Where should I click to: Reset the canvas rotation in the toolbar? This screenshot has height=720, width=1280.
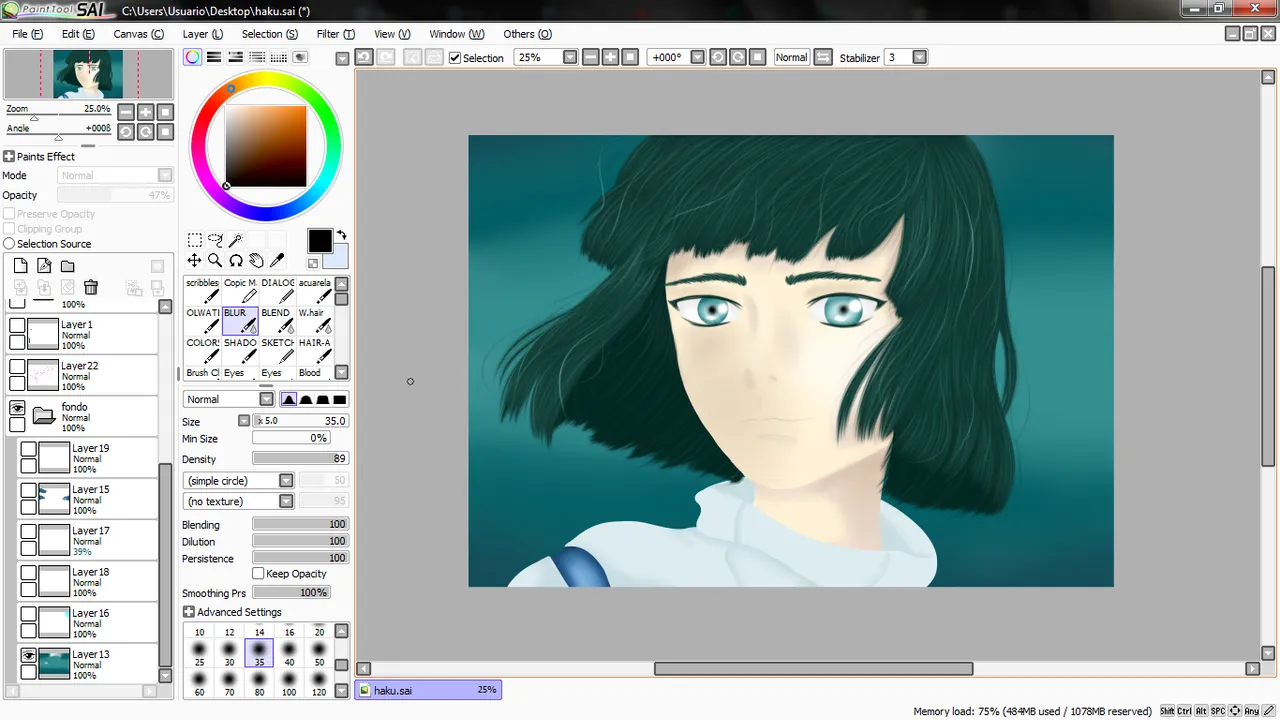coord(758,57)
